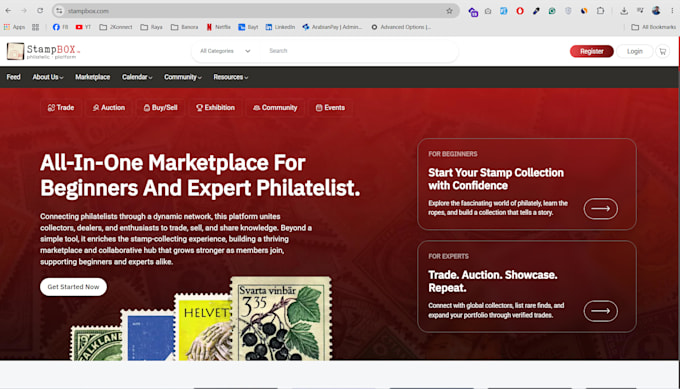The image size is (680, 389).
Task: Expand the About Us menu
Action: tap(48, 77)
